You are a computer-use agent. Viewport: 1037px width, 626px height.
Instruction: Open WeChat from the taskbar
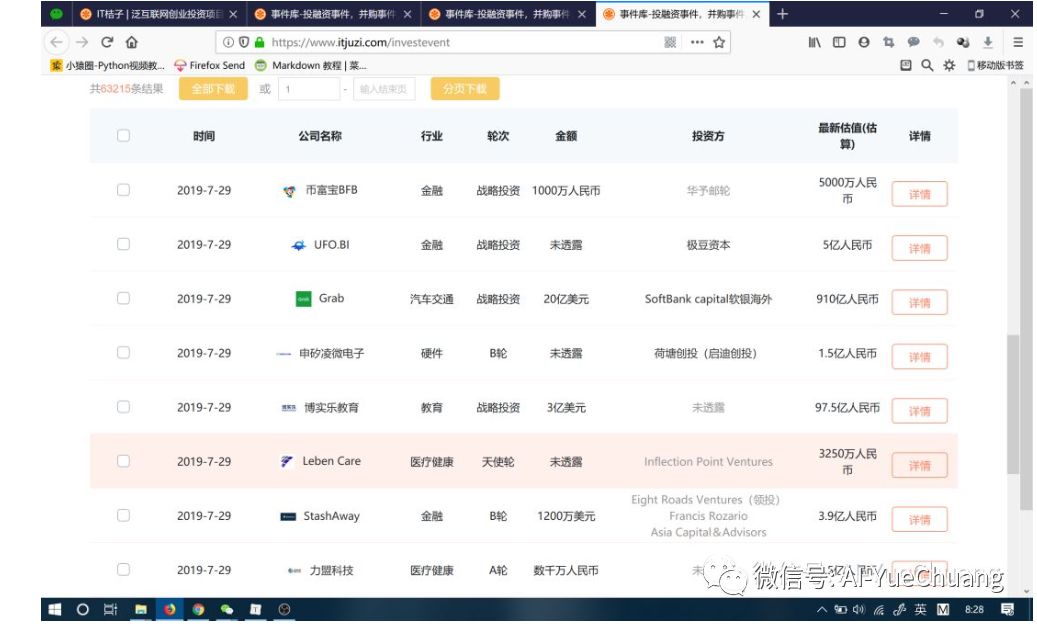pyautogui.click(x=227, y=609)
